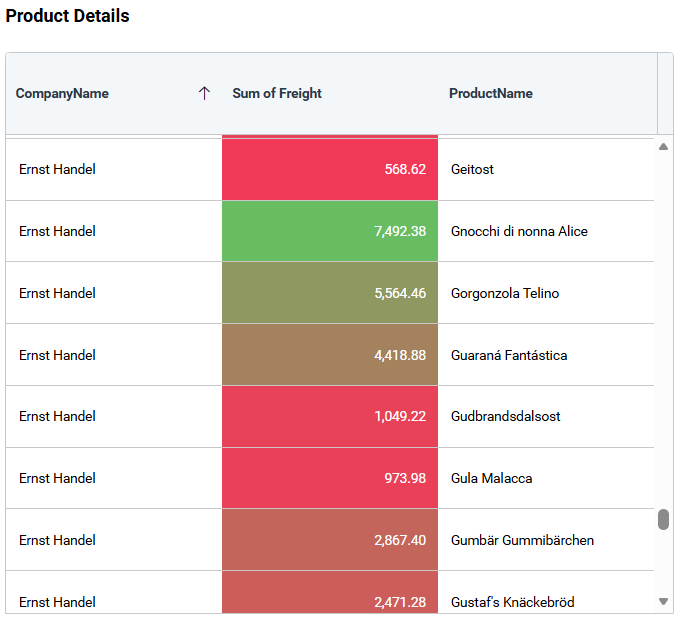Select the 973.98 freight cell
The image size is (680, 620).
330,478
